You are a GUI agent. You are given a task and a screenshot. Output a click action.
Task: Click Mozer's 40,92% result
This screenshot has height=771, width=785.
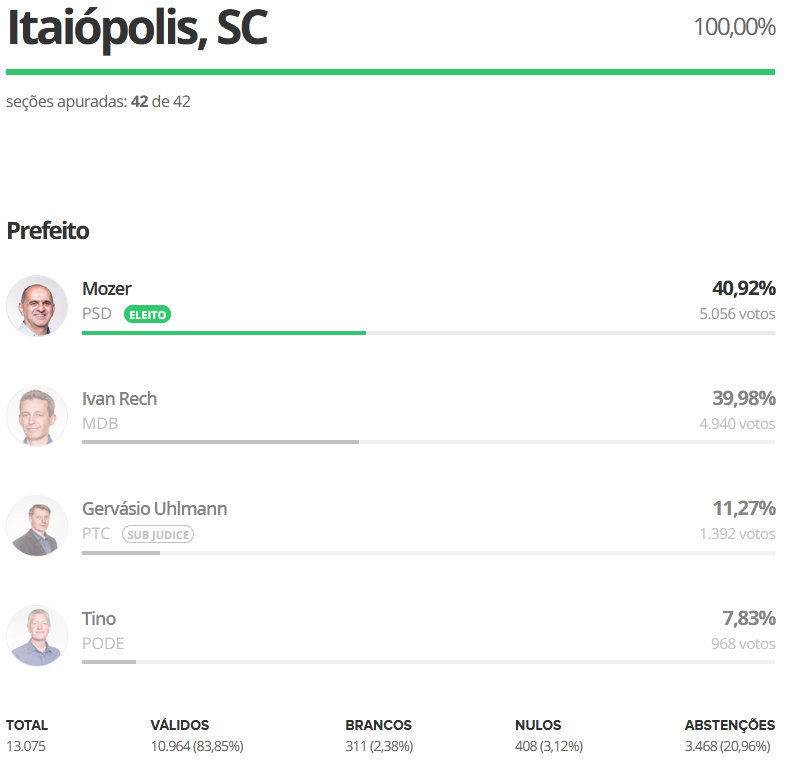(743, 289)
